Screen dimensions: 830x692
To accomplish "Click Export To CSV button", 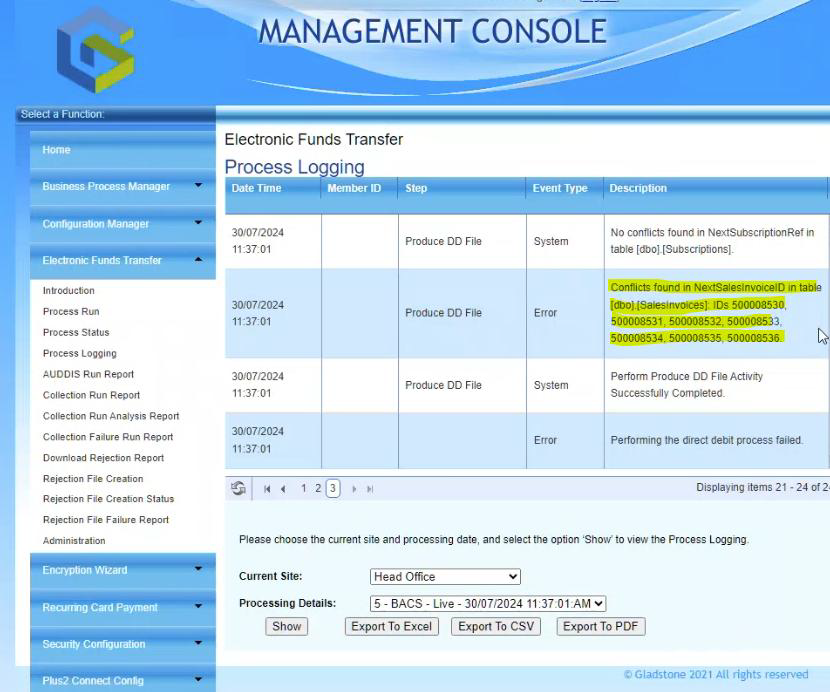I will click(x=496, y=626).
